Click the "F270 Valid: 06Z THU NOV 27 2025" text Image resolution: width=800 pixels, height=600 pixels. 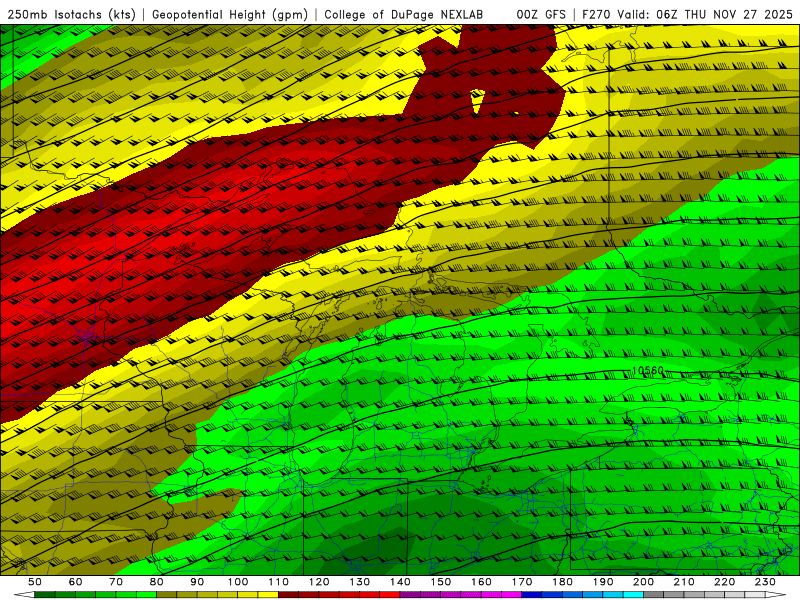(687, 15)
